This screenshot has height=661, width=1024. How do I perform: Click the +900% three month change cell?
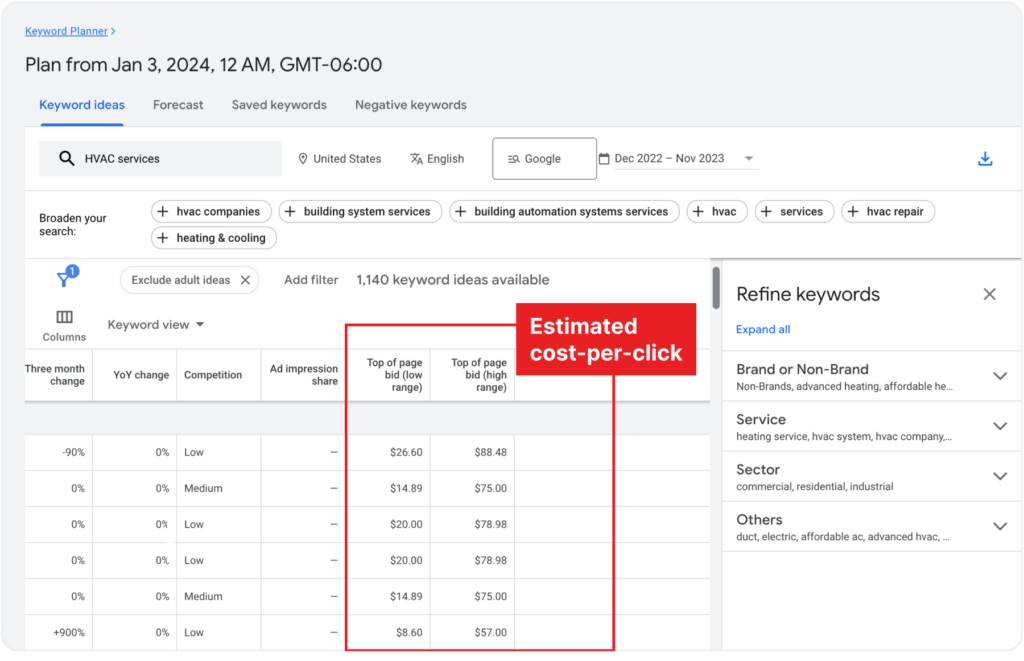69,632
